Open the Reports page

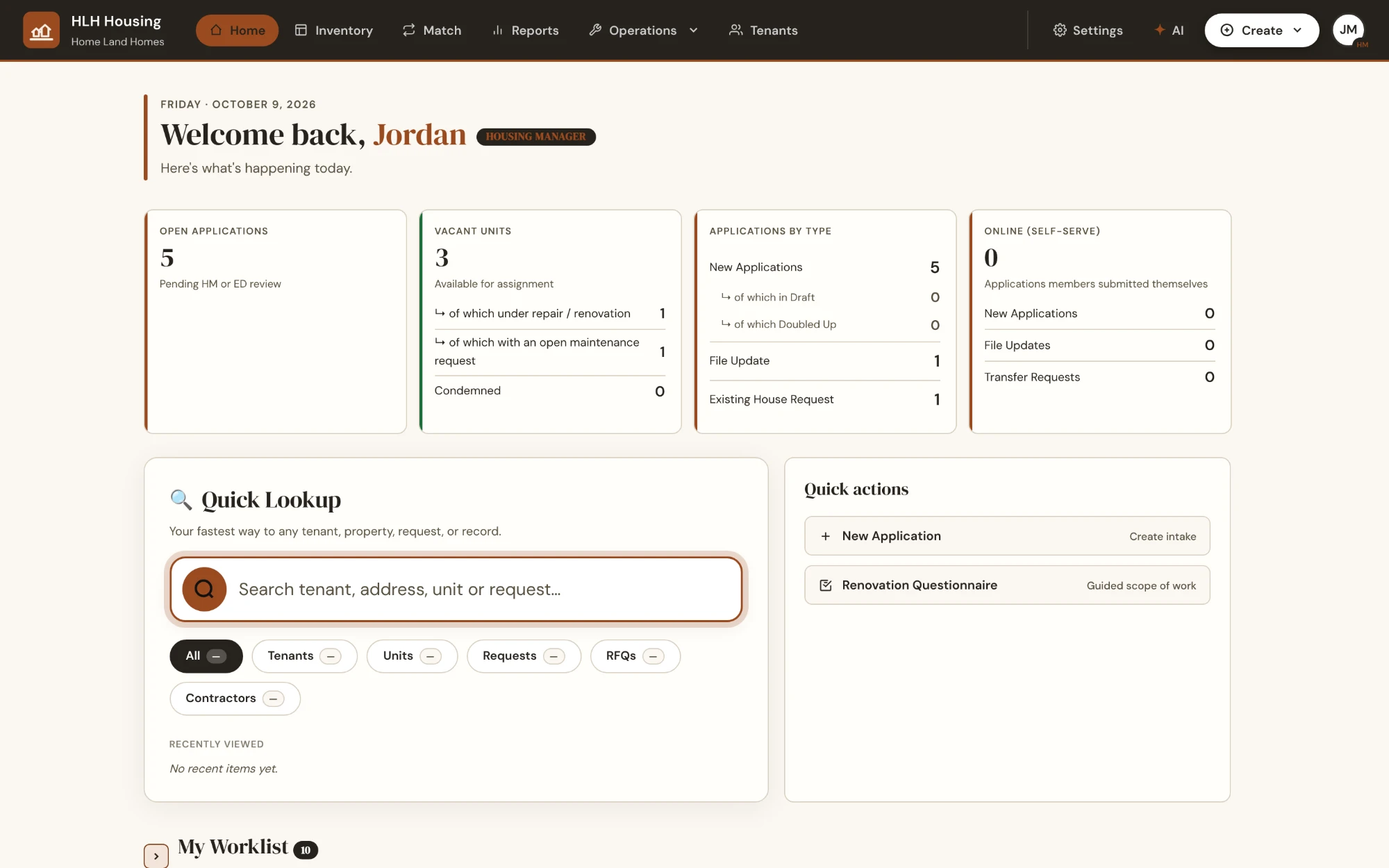pos(525,30)
